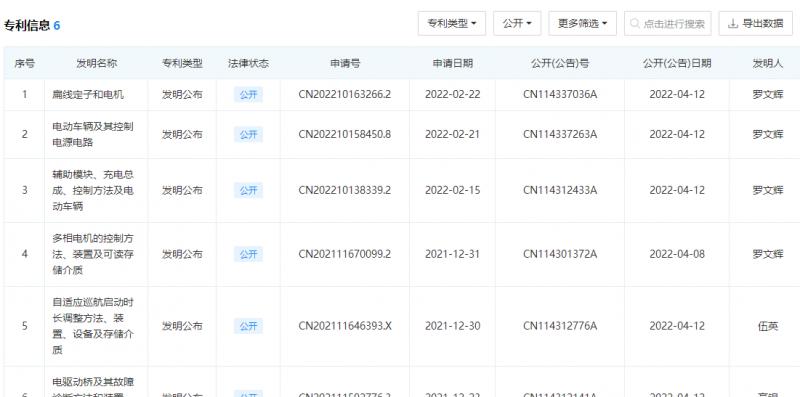Viewport: 800px width, 397px height.
Task: Click publication number CN114301372A
Action: [x=560, y=254]
